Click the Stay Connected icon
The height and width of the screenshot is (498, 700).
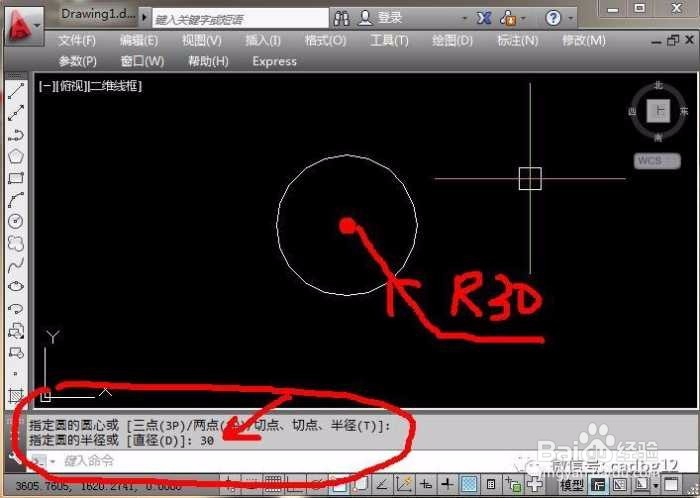click(x=508, y=18)
